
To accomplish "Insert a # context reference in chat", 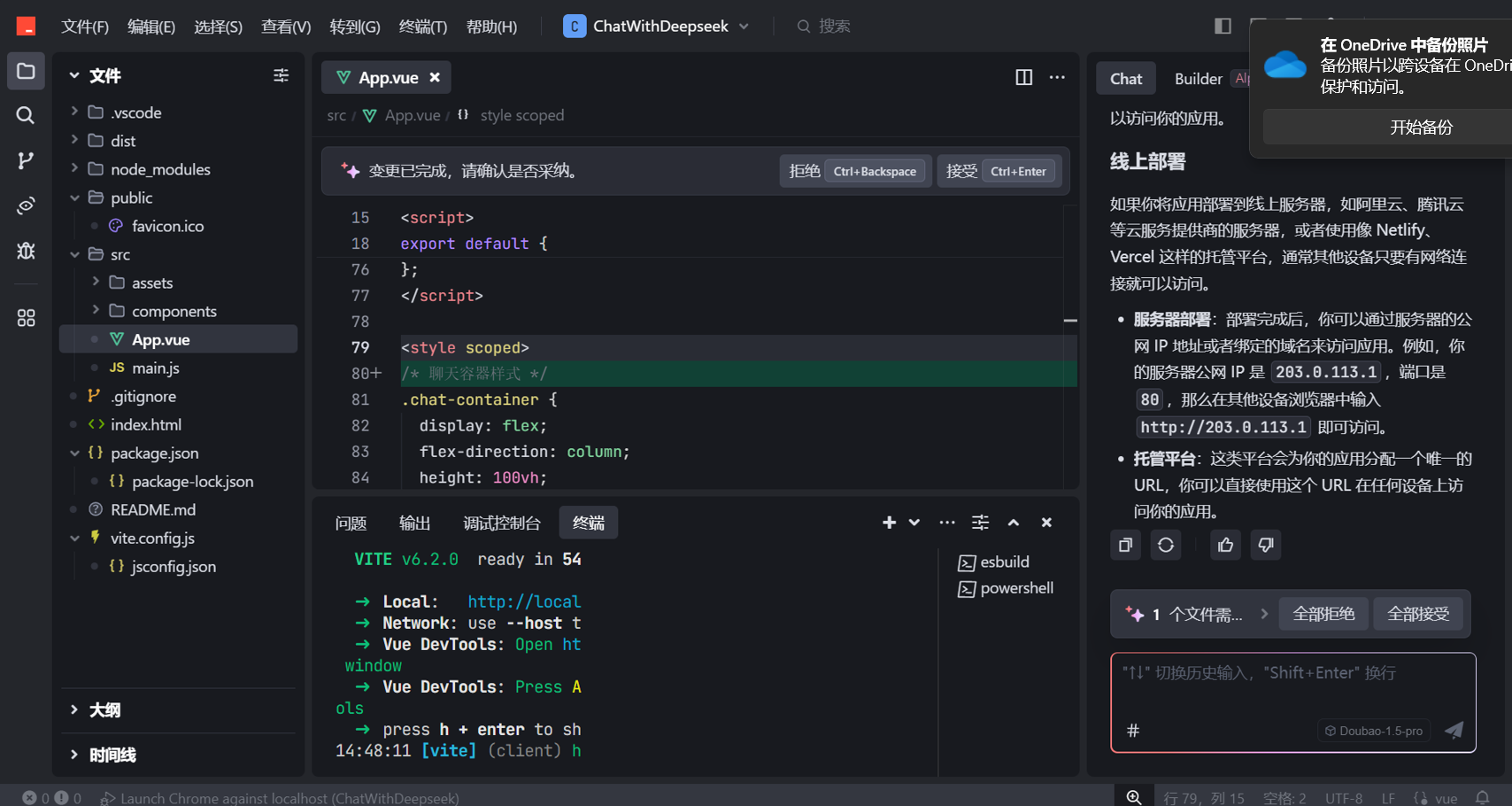I will 1133,731.
